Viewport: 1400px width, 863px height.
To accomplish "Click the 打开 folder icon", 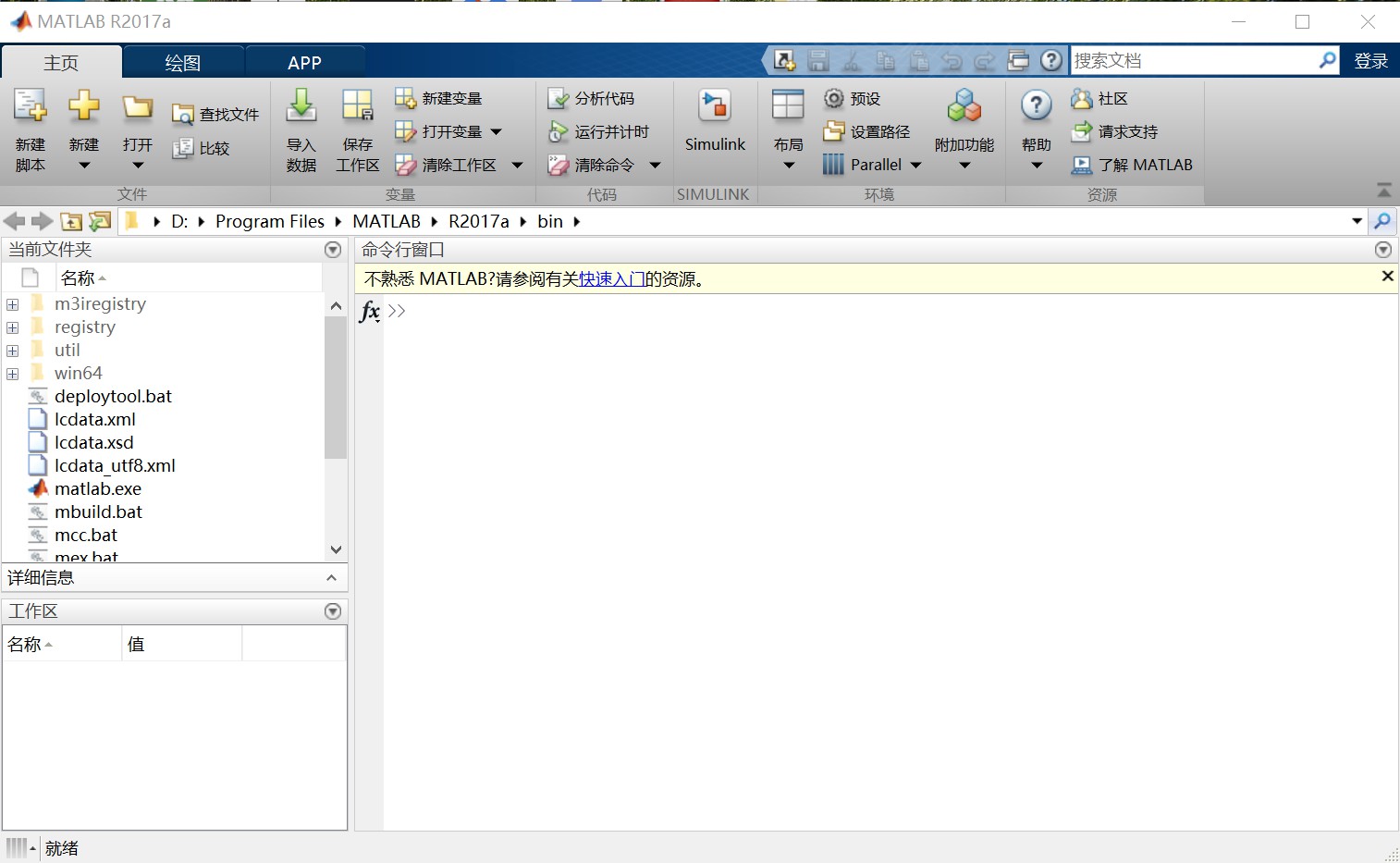I will point(138,108).
